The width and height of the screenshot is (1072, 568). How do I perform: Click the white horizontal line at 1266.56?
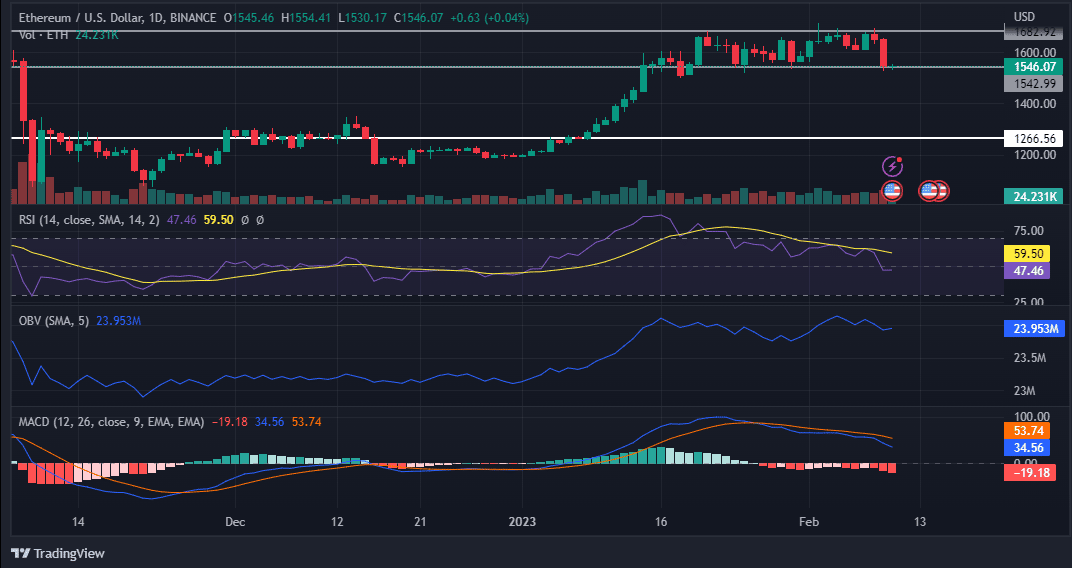point(506,138)
